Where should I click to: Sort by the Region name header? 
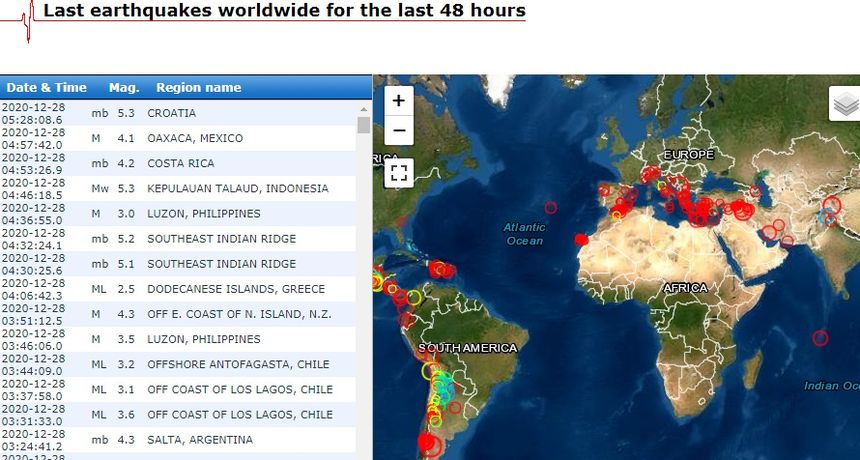[198, 88]
